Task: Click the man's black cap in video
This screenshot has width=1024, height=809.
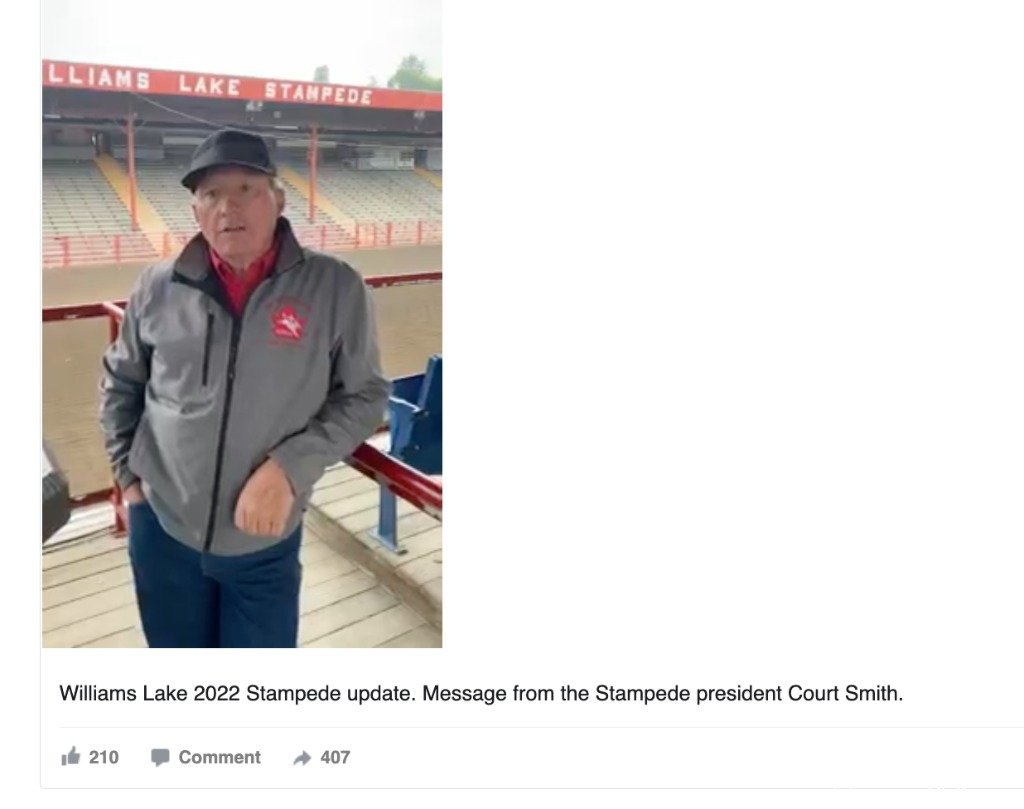Action: point(229,157)
